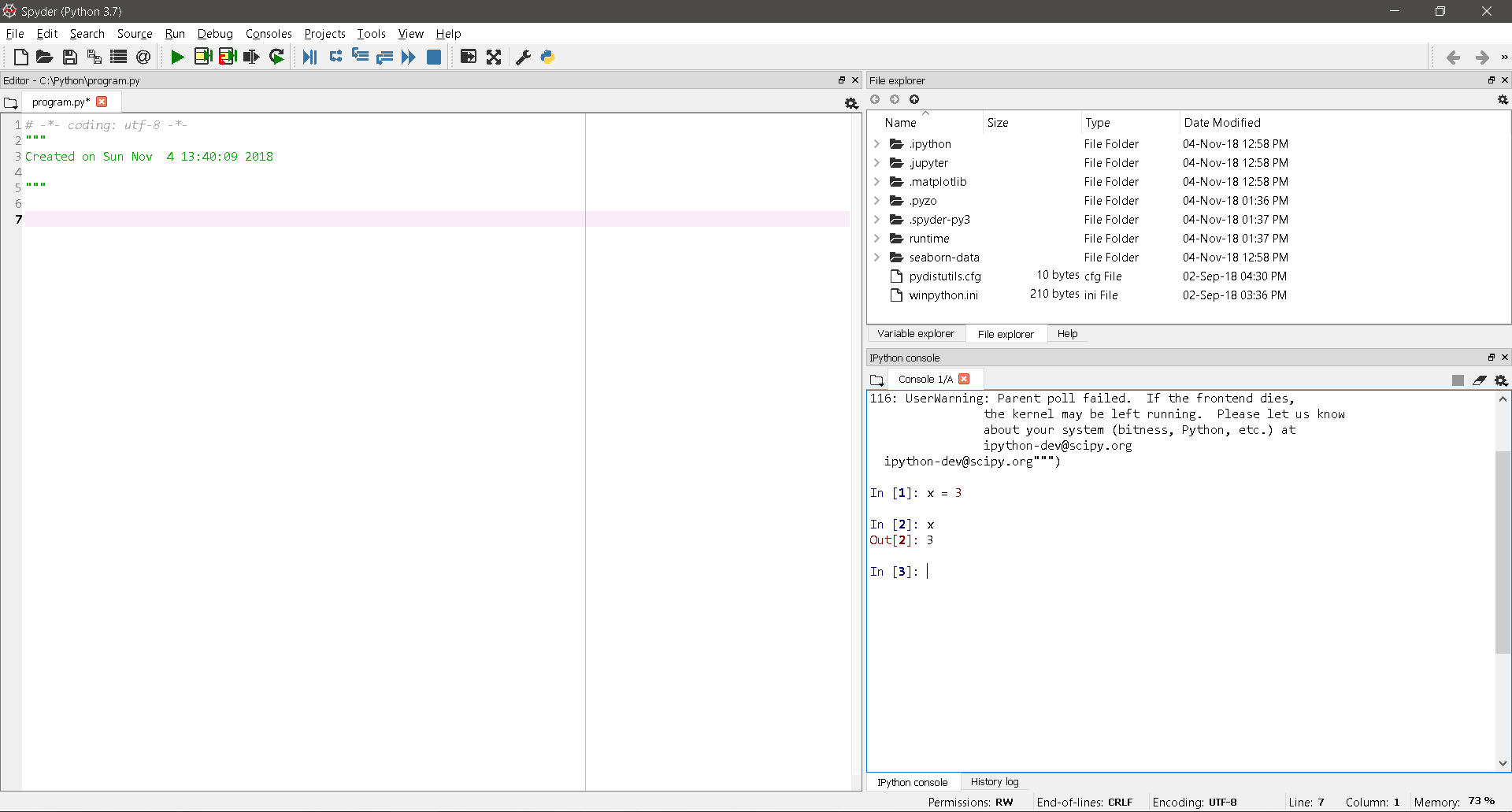The image size is (1512, 812).
Task: Click the Save file floppy icon
Action: click(x=69, y=57)
